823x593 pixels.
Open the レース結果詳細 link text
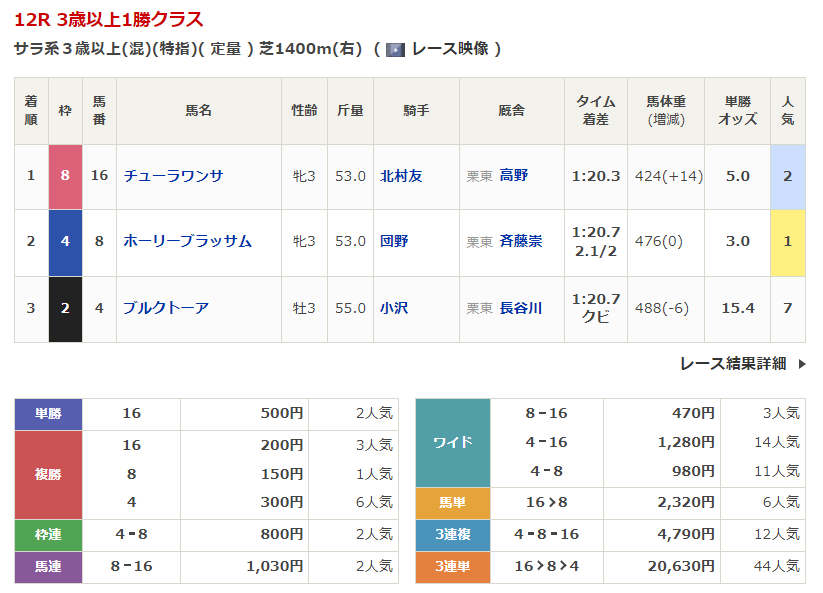coord(732,364)
